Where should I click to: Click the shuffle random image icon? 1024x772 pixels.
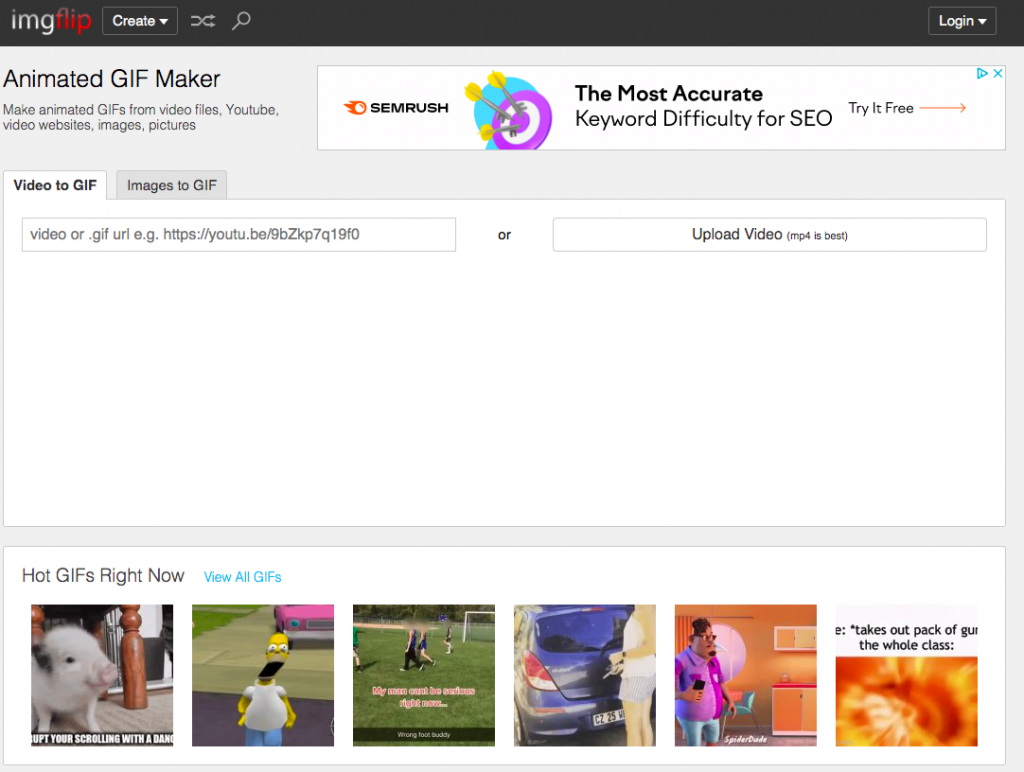(x=203, y=21)
